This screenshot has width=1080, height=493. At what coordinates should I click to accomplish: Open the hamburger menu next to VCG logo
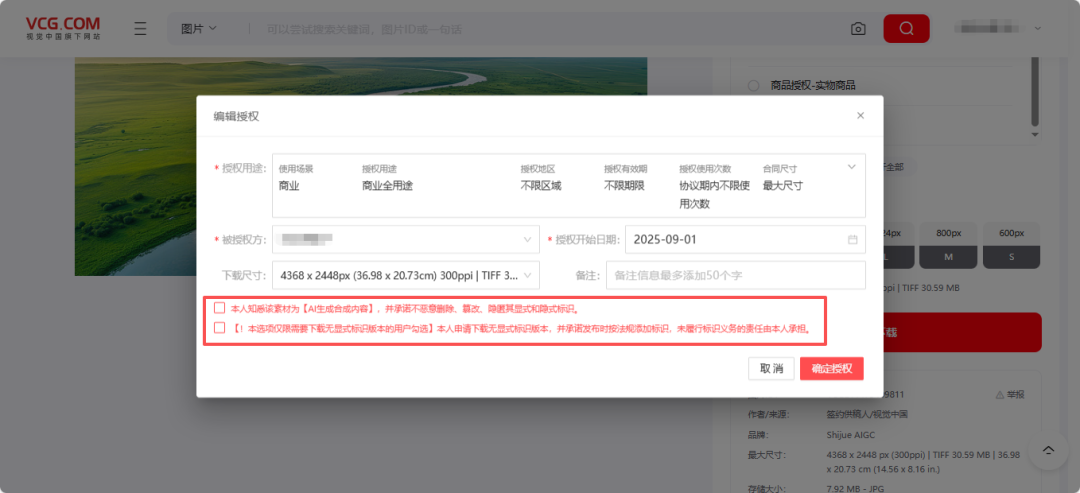click(141, 29)
